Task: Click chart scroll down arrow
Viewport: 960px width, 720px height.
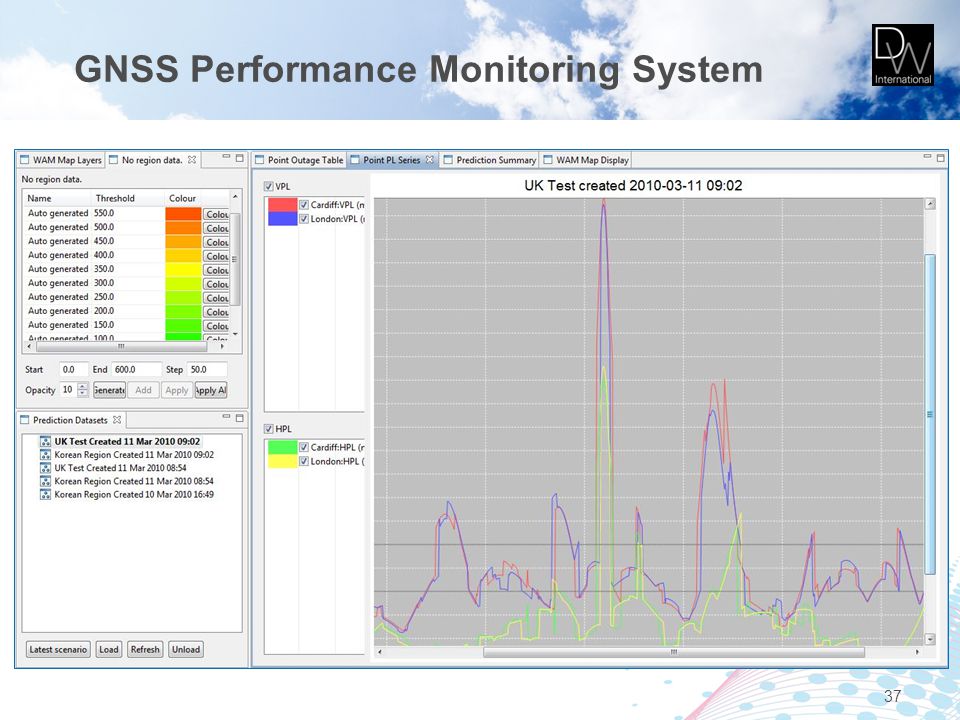Action: (930, 639)
